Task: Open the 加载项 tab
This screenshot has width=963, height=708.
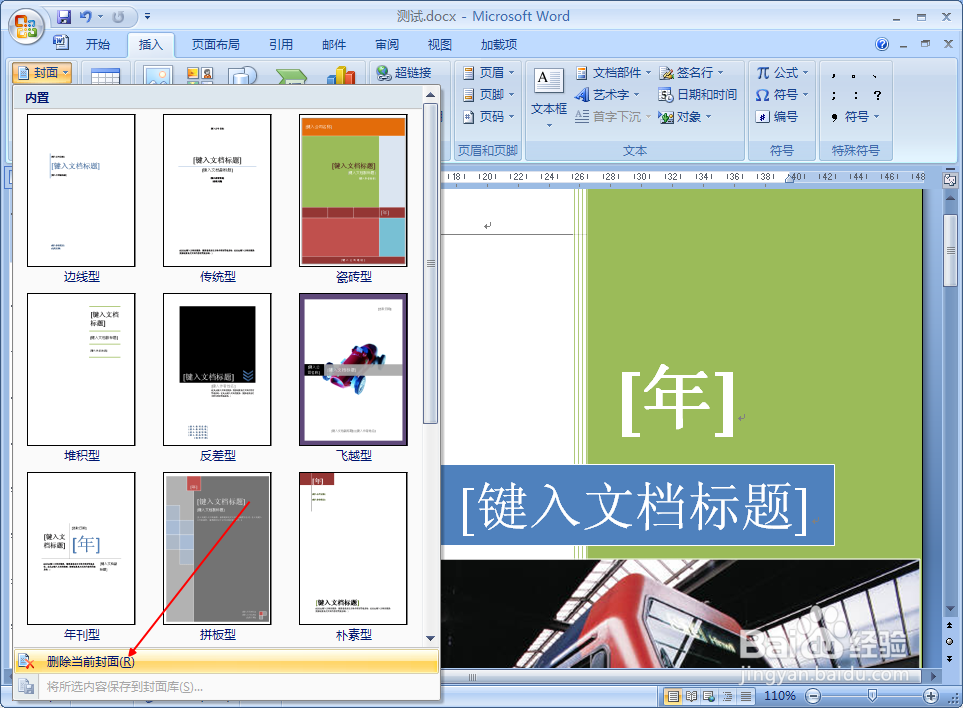Action: 499,44
